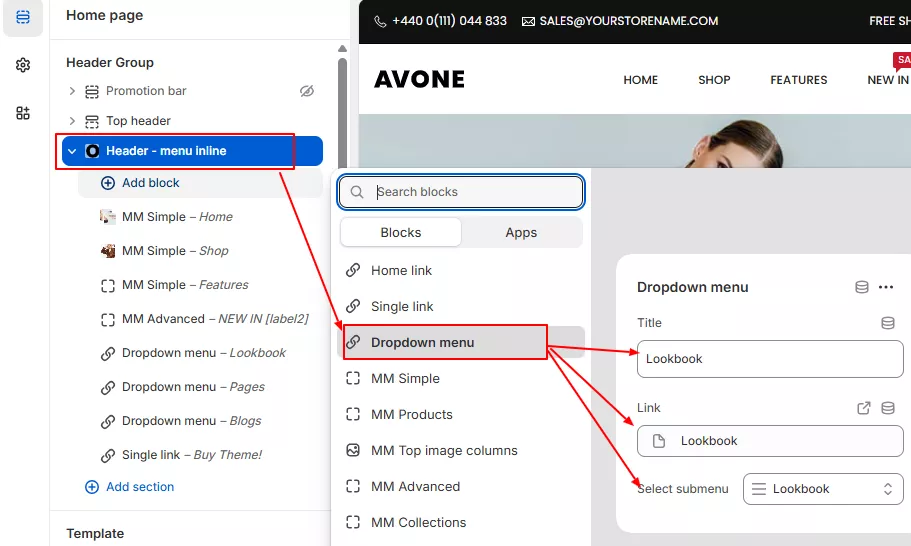911x546 pixels.
Task: Toggle visibility of the Promotion bar
Action: point(307,91)
